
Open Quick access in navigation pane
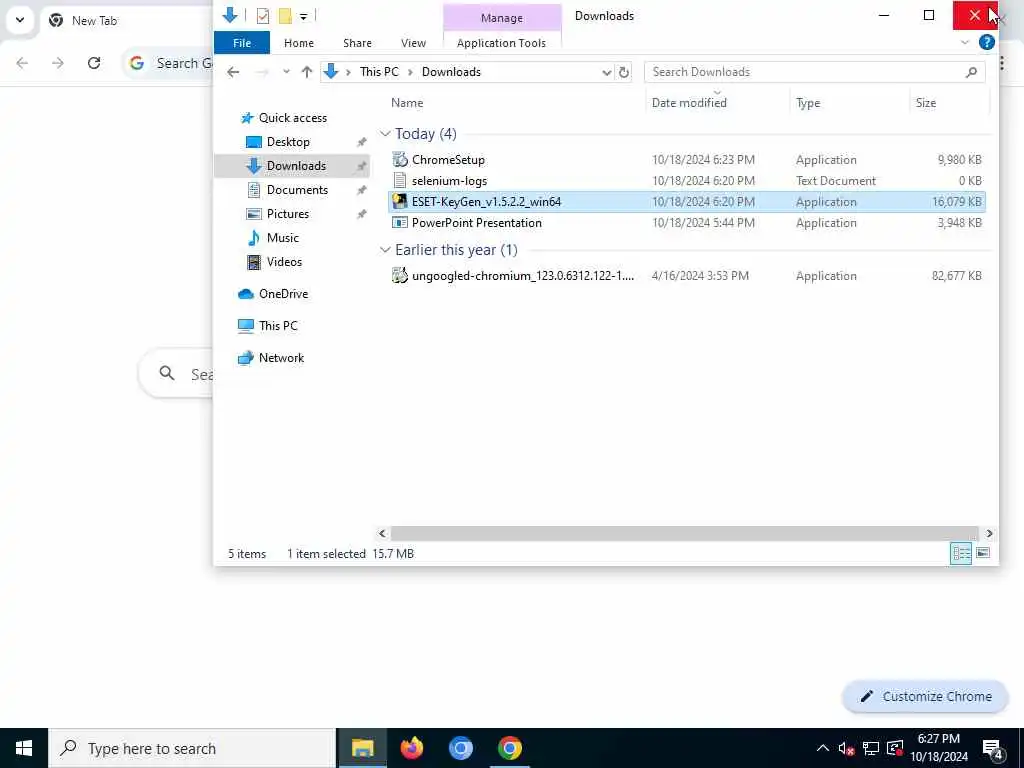293,118
